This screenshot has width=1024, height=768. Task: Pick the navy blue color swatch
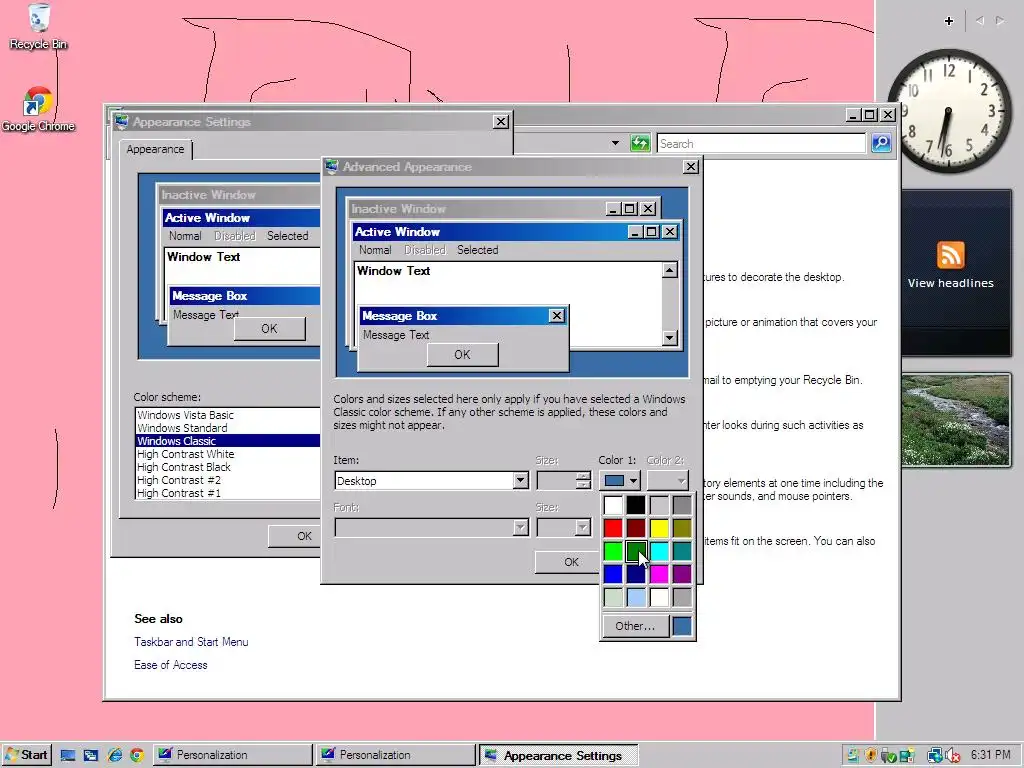tap(636, 574)
